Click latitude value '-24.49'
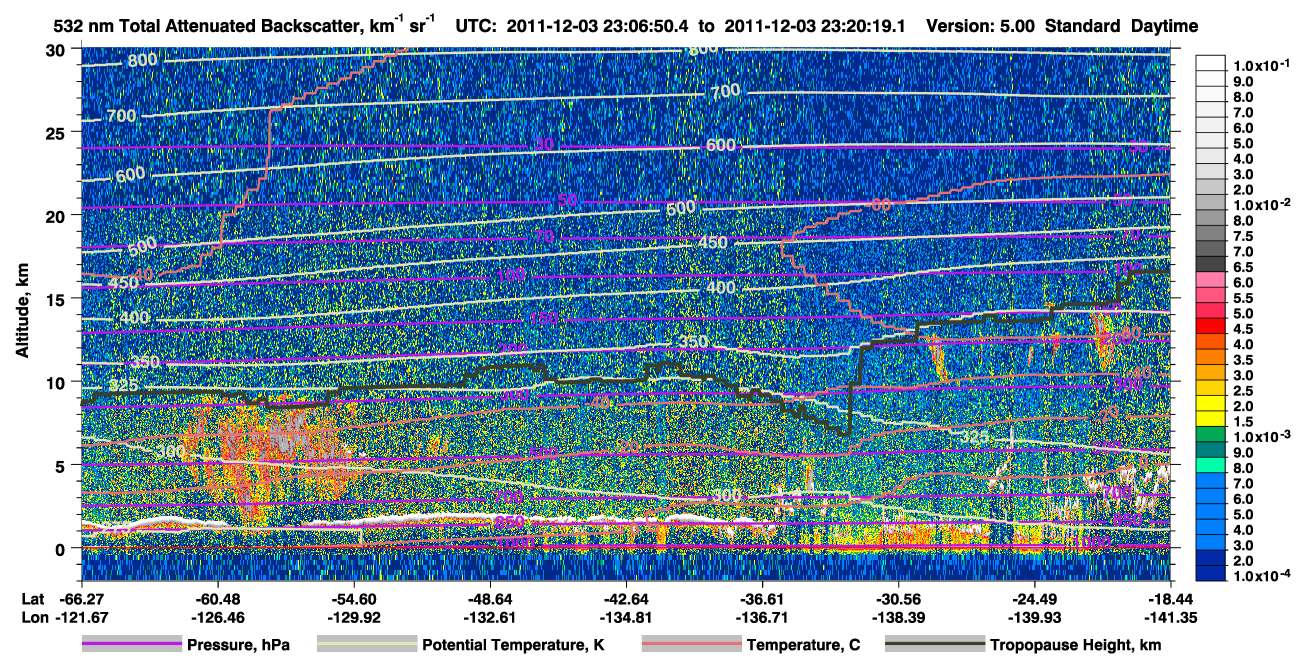The width and height of the screenshot is (1300, 667). pos(1034,599)
